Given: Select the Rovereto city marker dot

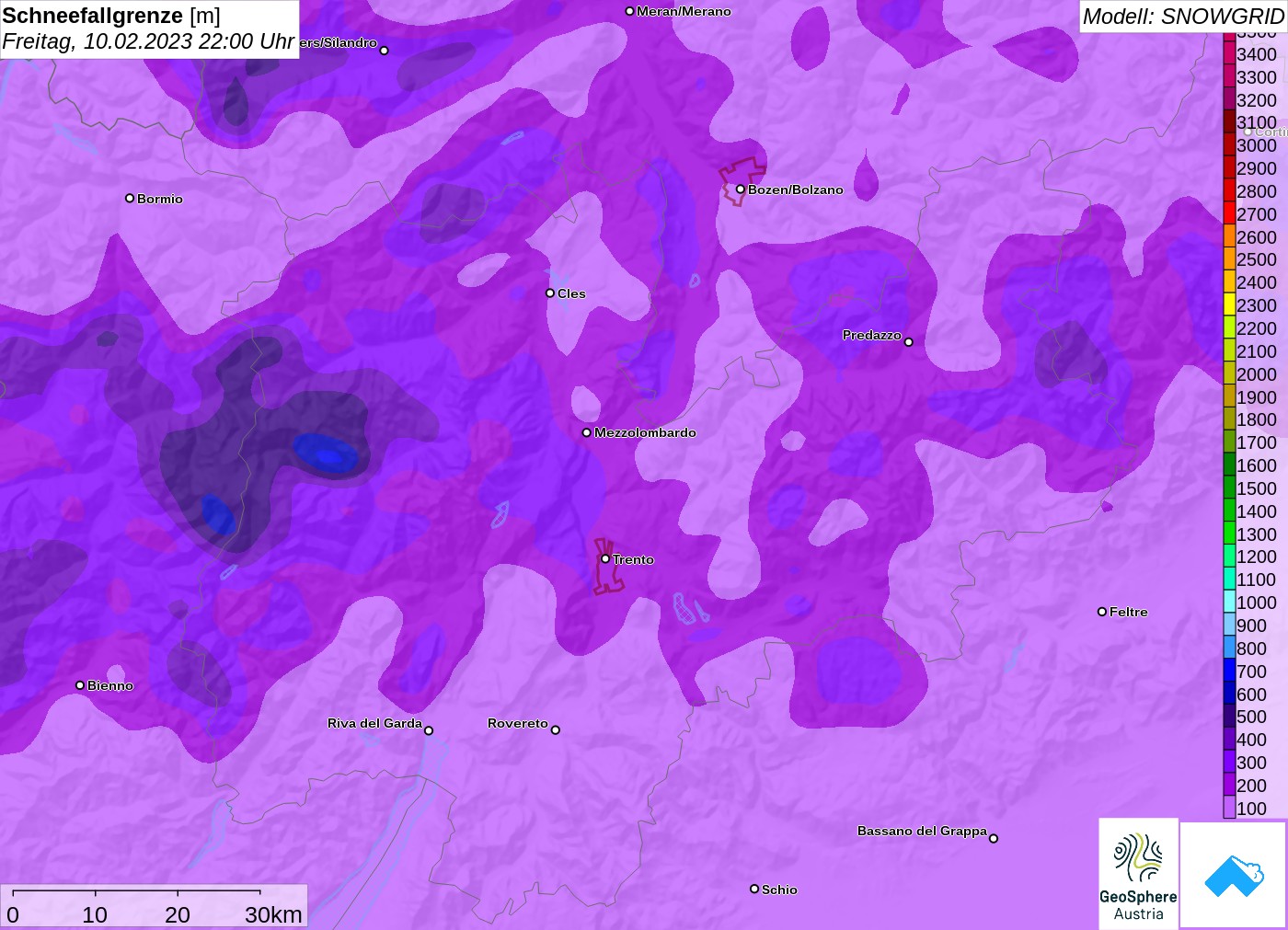Looking at the screenshot, I should [x=556, y=730].
